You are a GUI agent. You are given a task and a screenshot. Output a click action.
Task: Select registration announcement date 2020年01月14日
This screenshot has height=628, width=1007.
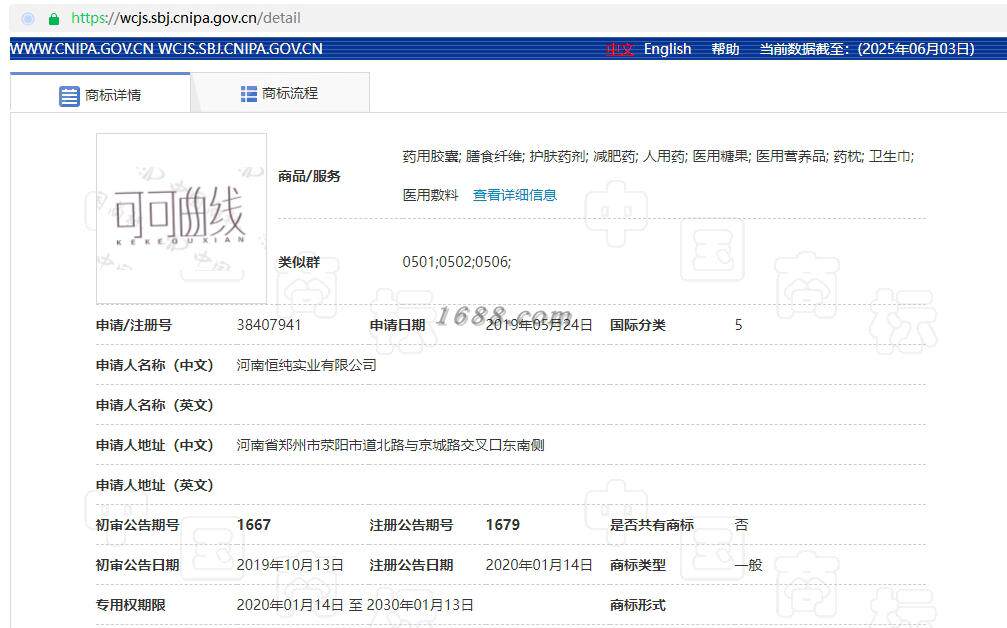click(539, 565)
